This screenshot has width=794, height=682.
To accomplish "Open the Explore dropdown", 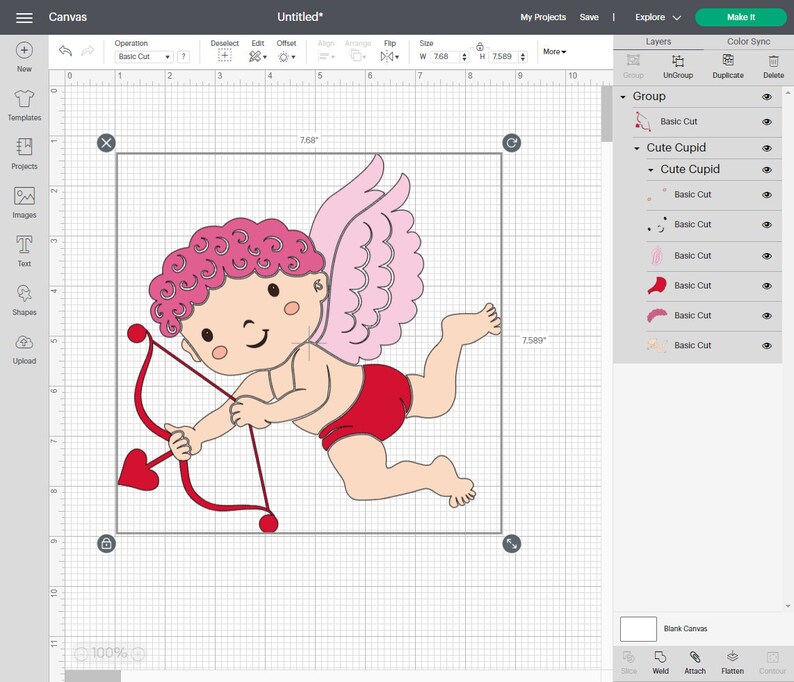I will [x=658, y=17].
